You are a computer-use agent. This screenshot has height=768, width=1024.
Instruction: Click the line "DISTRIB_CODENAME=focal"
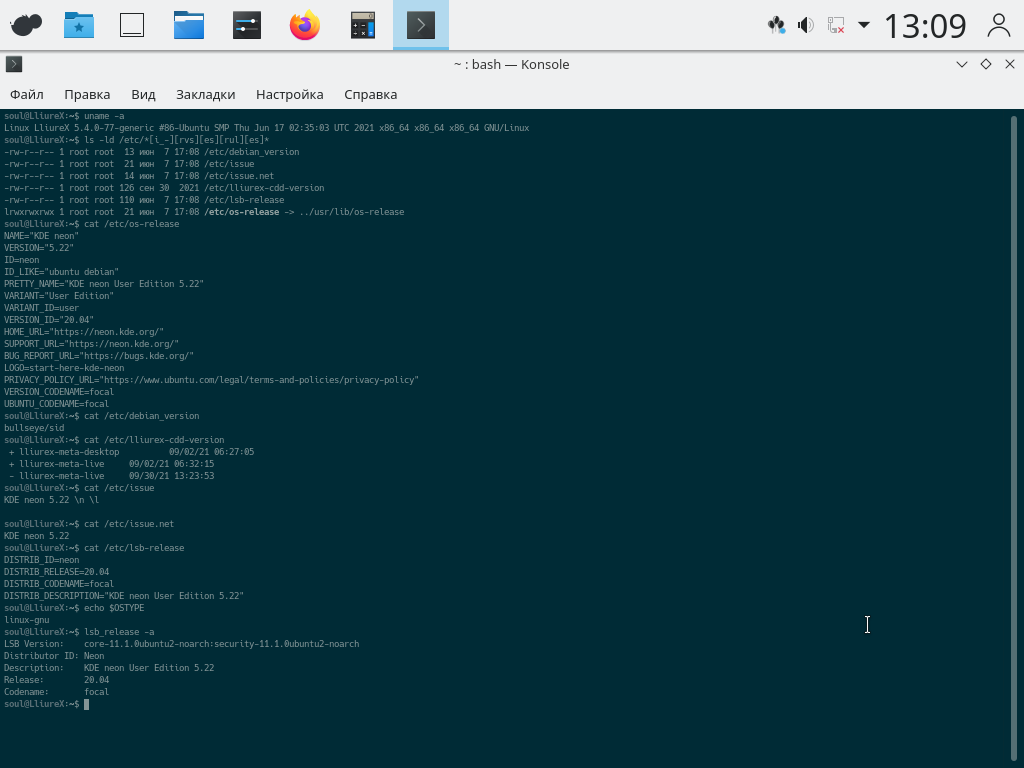[59, 584]
